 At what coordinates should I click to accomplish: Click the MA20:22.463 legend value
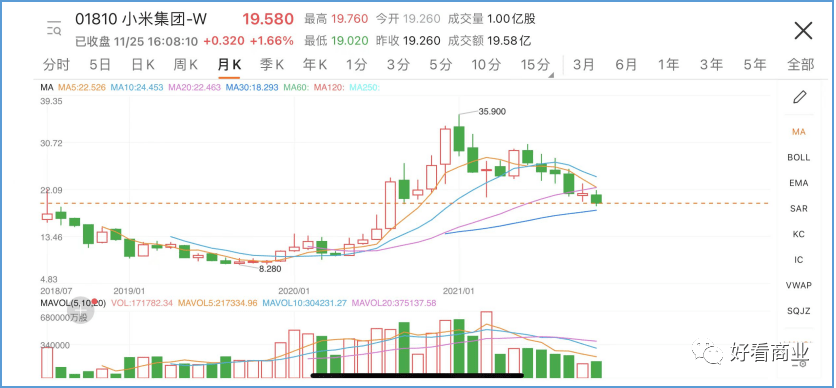tap(194, 87)
